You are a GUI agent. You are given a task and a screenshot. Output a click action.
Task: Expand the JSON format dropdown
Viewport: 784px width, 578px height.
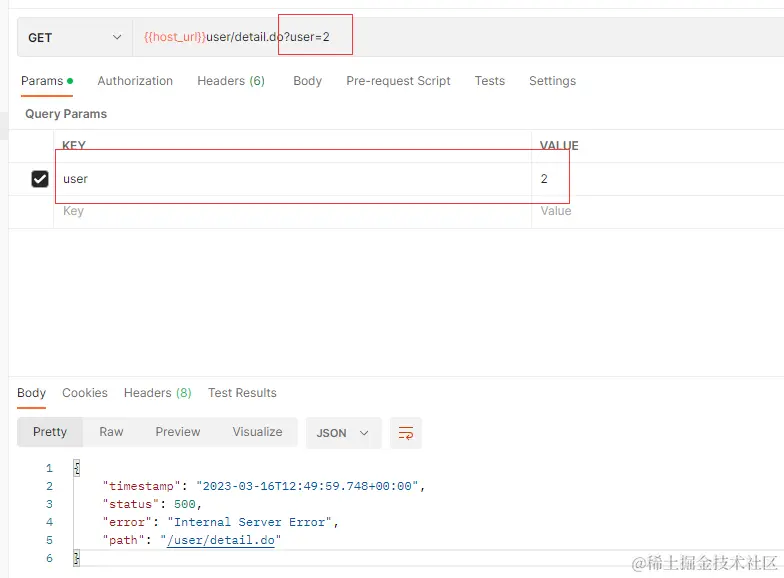click(344, 433)
